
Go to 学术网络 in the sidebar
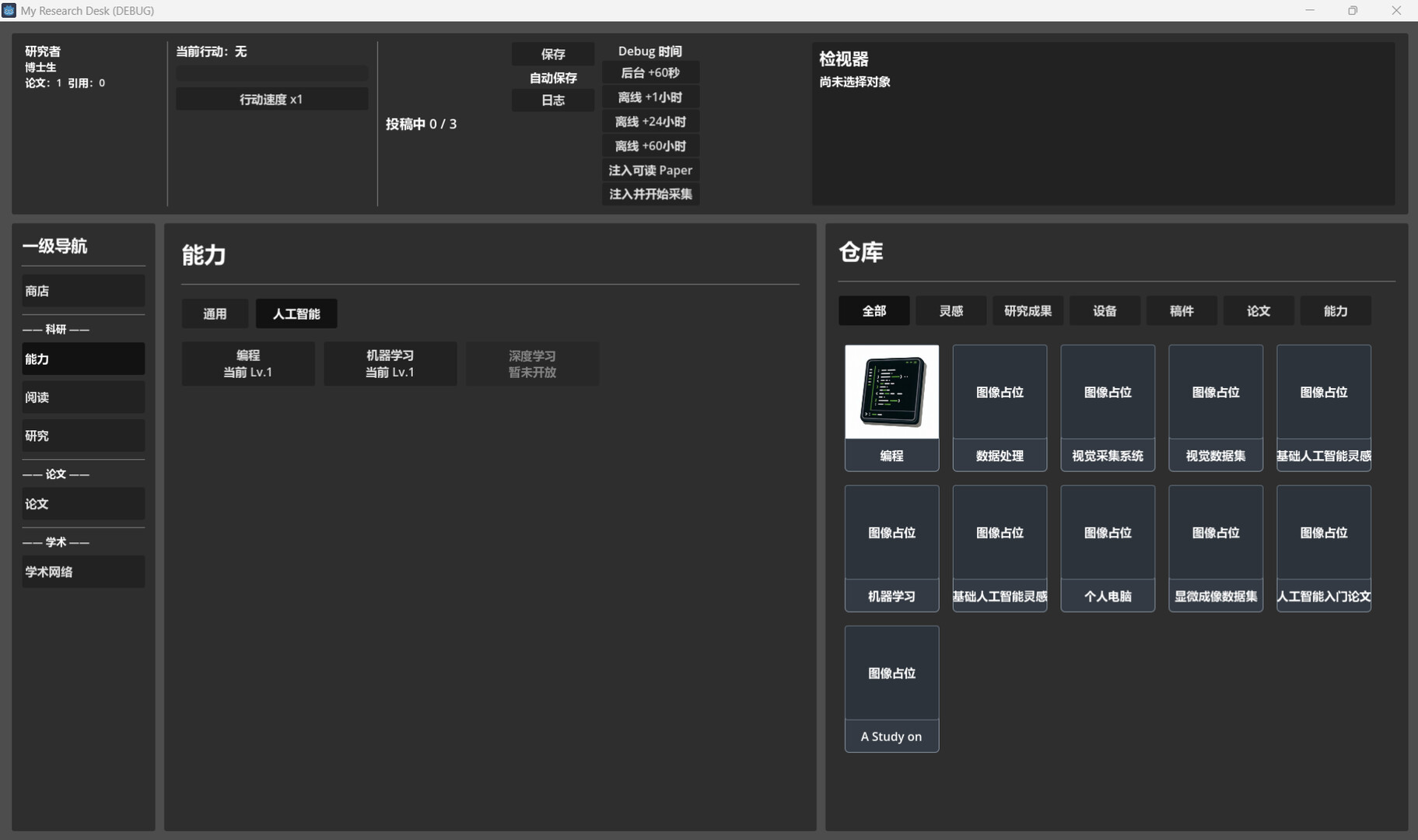coord(83,572)
